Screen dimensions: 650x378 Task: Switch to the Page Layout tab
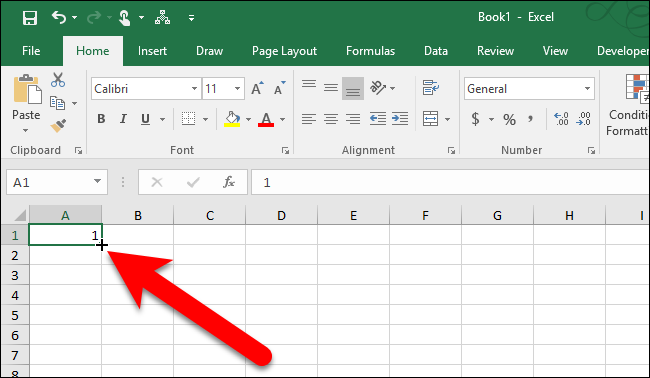point(284,51)
